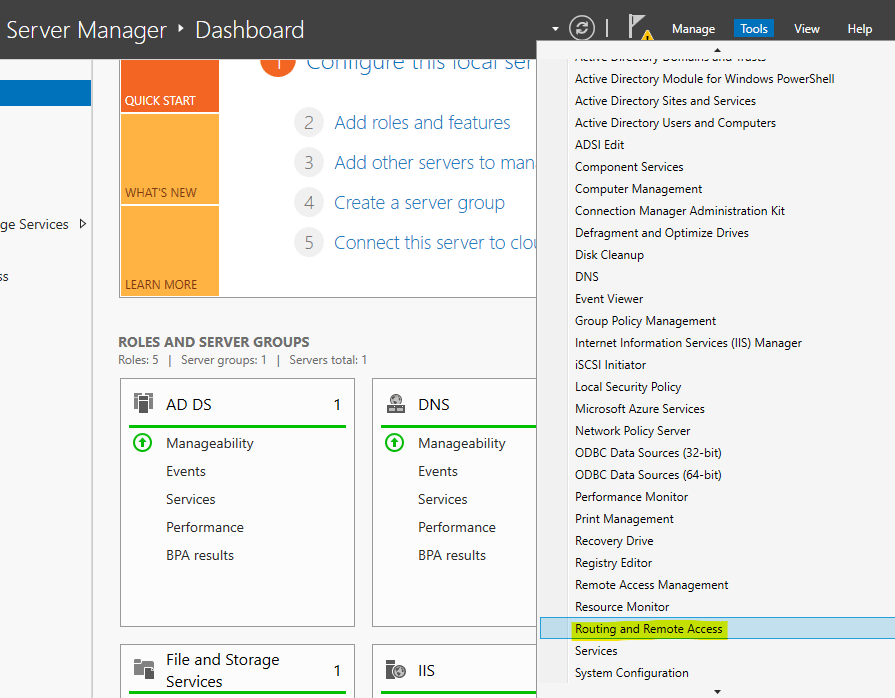The image size is (895, 698).
Task: Expand the Storage Services arrow in left sidebar
Action: 83,224
